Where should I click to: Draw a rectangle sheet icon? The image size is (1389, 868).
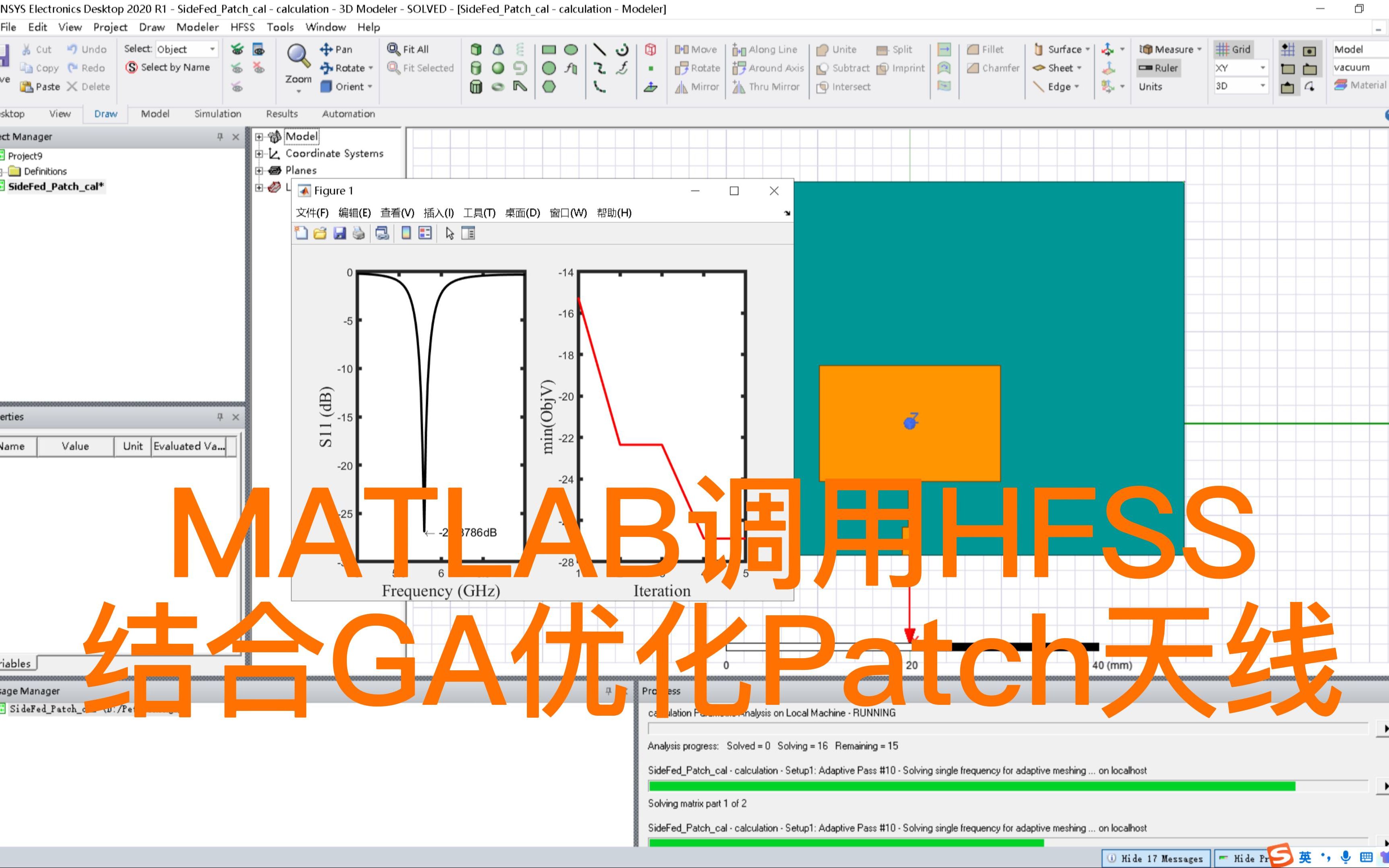[549, 49]
